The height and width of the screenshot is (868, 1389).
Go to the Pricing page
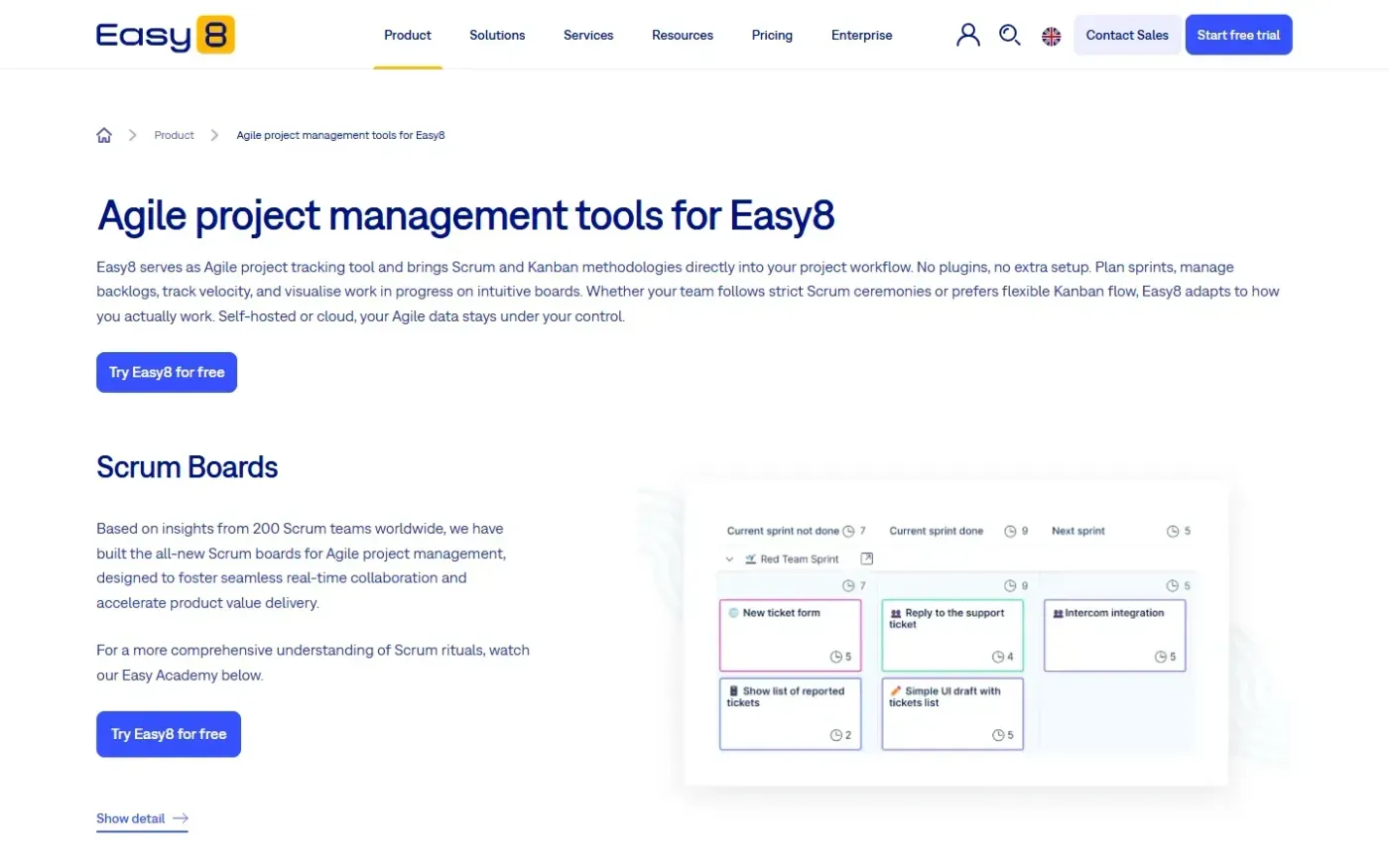pos(772,36)
